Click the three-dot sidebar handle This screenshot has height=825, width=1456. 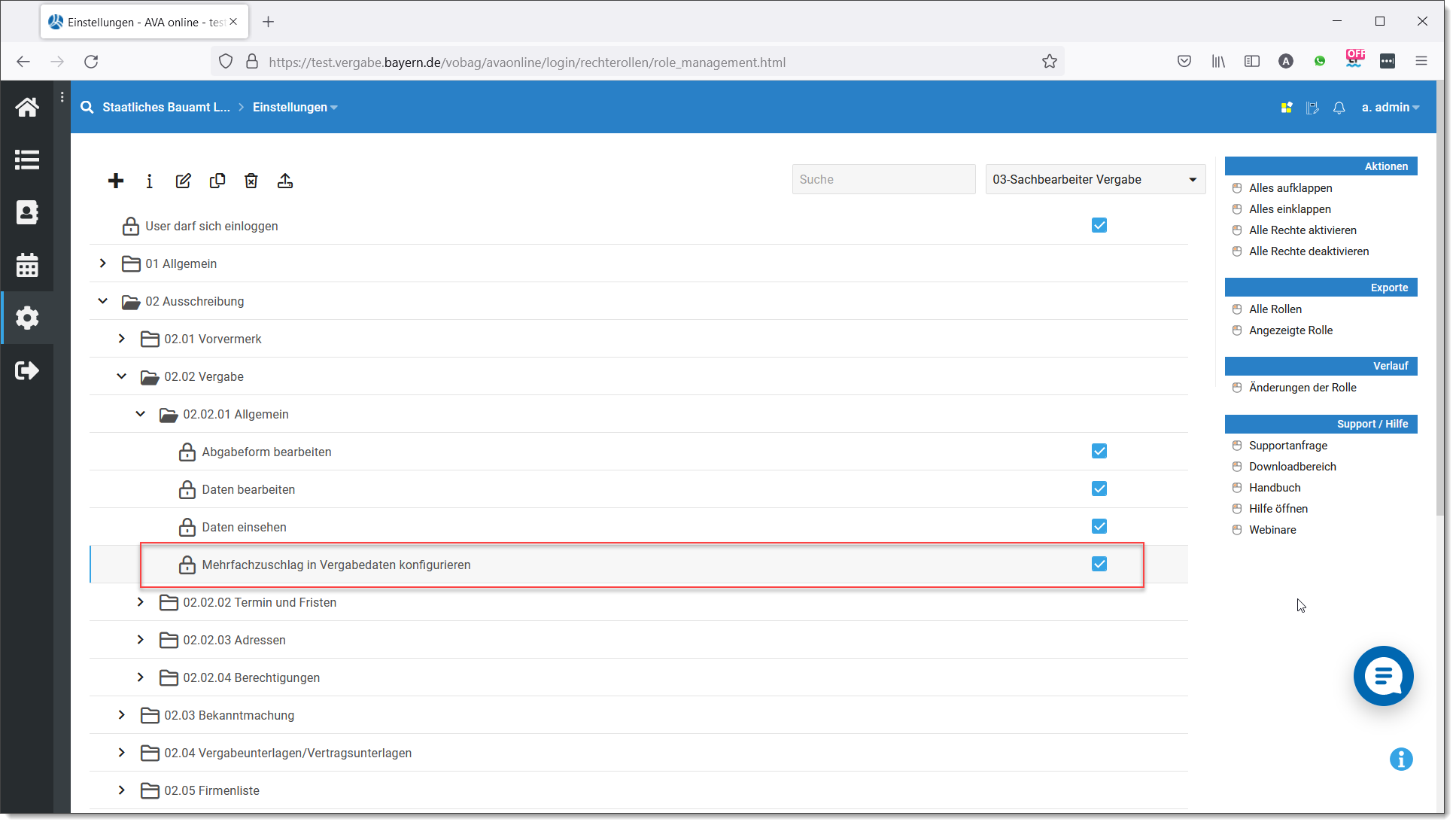[x=62, y=96]
